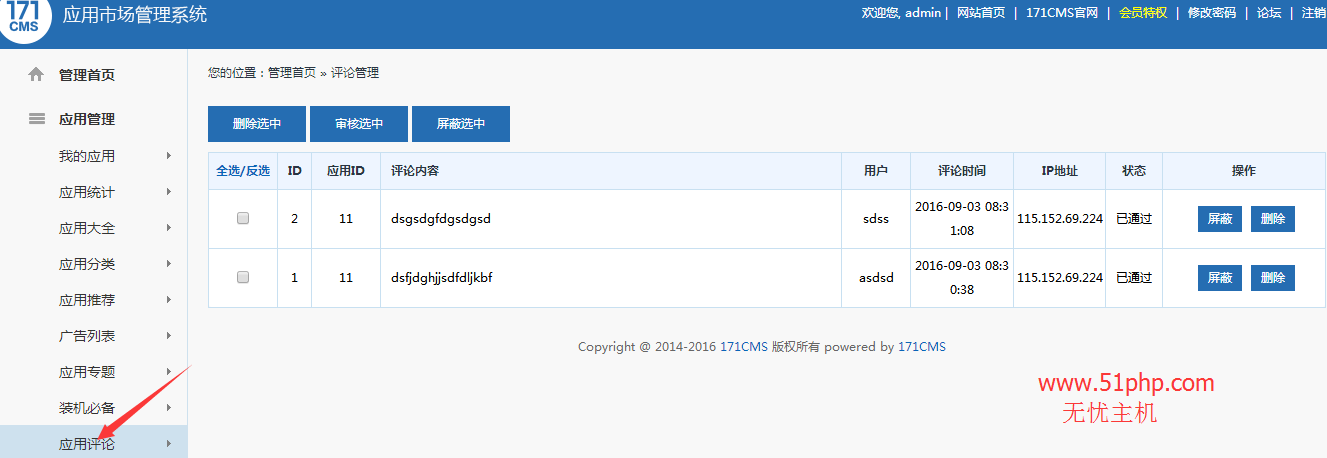
Task: Click the hamburger icon beside 应用管理
Action: tap(37, 119)
